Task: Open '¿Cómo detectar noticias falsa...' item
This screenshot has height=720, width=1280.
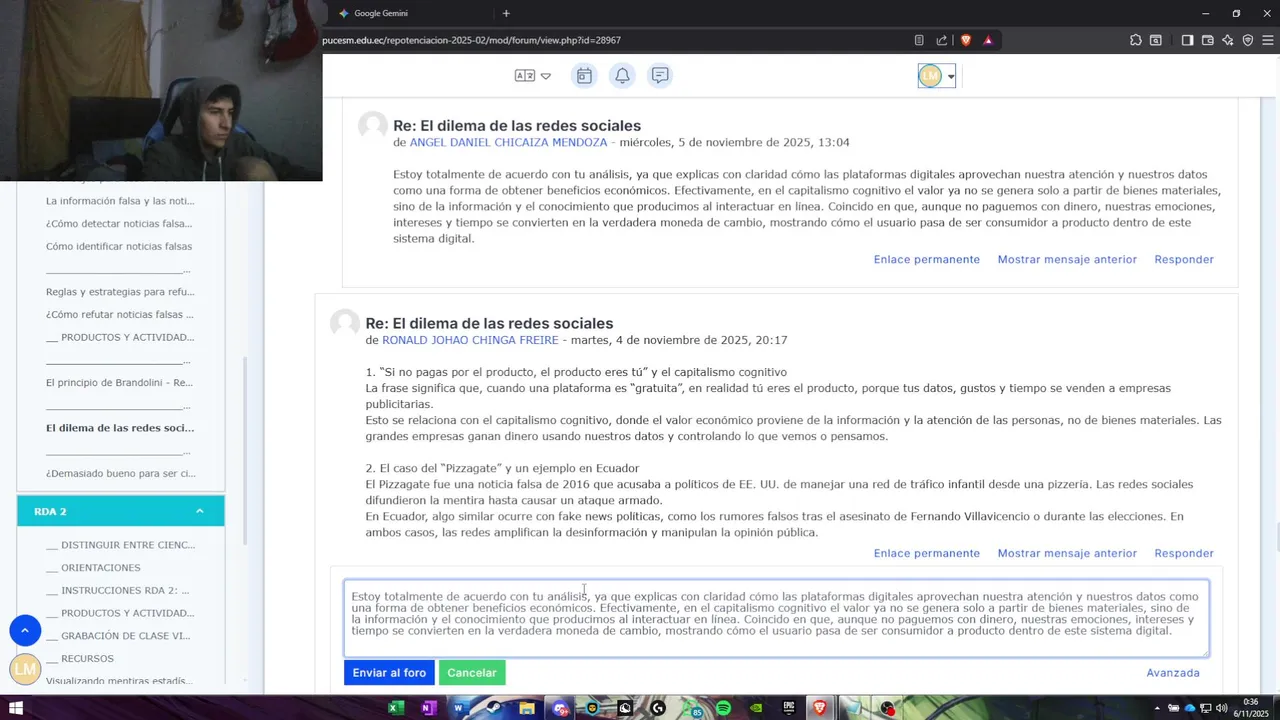Action: click(x=119, y=224)
